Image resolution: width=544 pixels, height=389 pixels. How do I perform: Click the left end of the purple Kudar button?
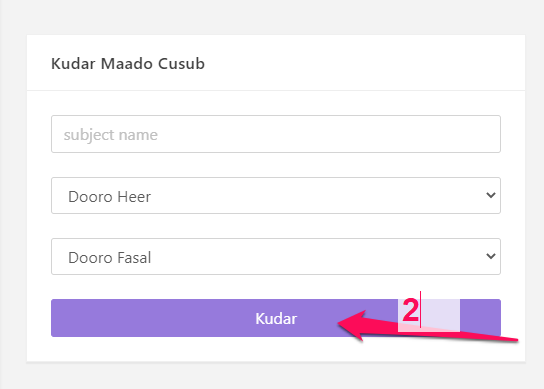coord(69,318)
